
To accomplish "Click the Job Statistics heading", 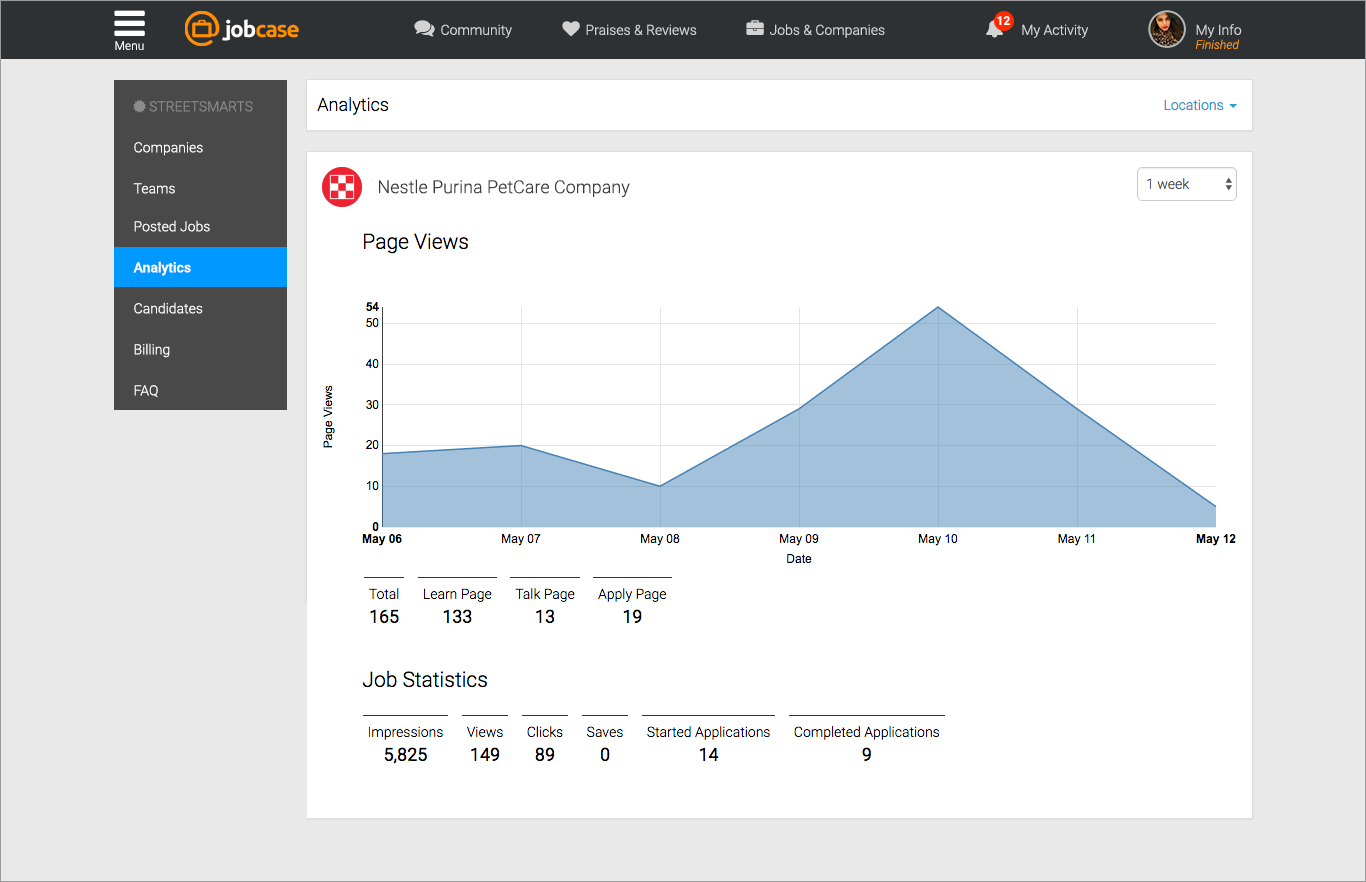I will 425,680.
